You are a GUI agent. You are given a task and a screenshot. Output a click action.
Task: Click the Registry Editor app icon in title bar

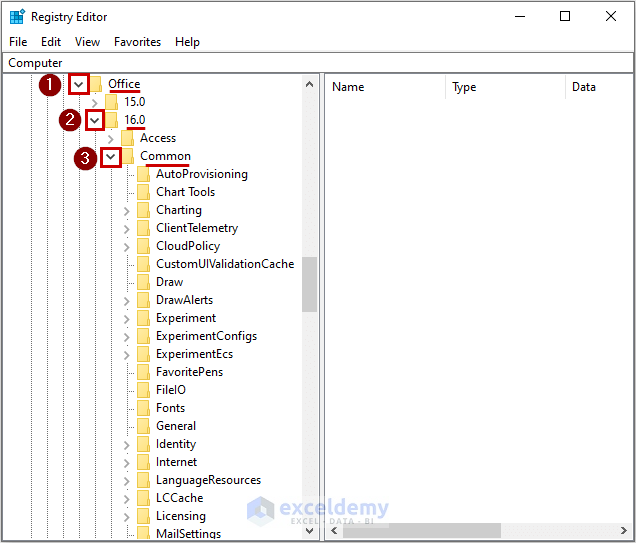pyautogui.click(x=17, y=17)
